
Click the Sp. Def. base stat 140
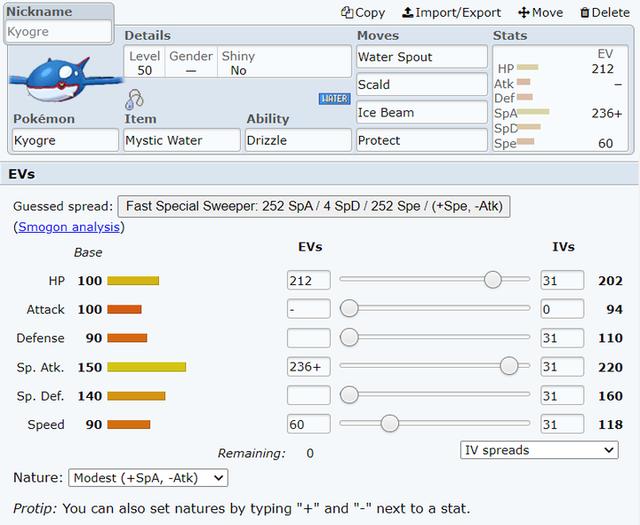pos(90,396)
